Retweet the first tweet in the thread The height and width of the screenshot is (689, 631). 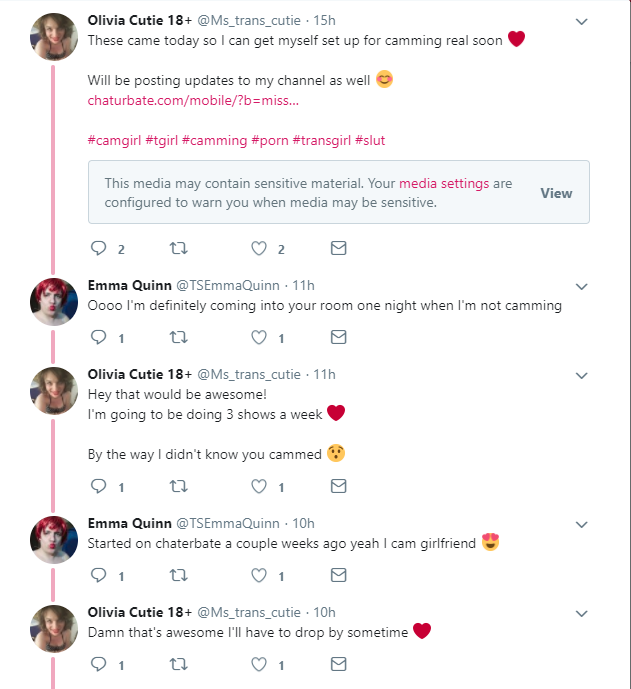[x=180, y=248]
